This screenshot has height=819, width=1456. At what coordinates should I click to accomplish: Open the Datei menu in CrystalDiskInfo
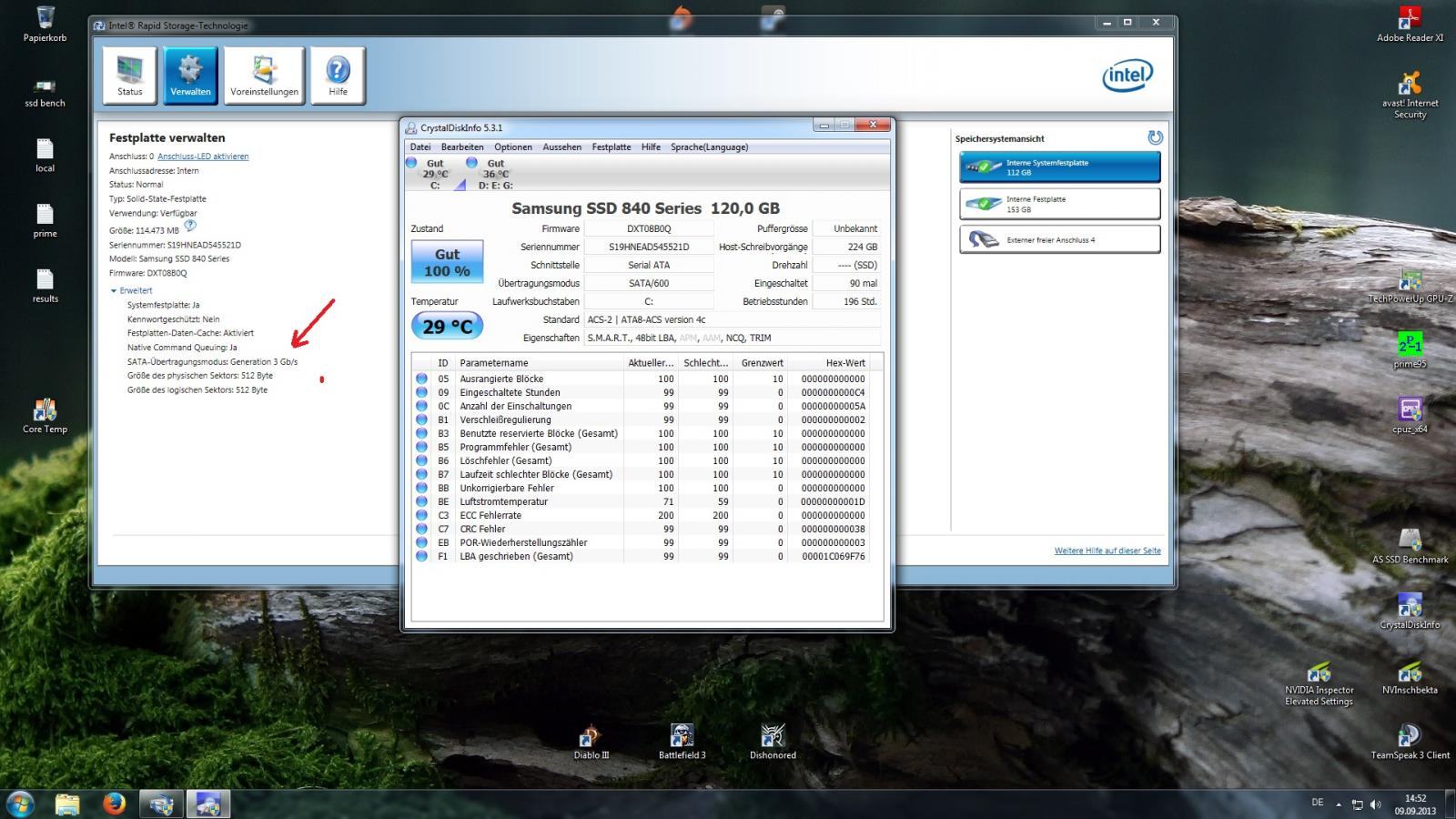pyautogui.click(x=420, y=147)
